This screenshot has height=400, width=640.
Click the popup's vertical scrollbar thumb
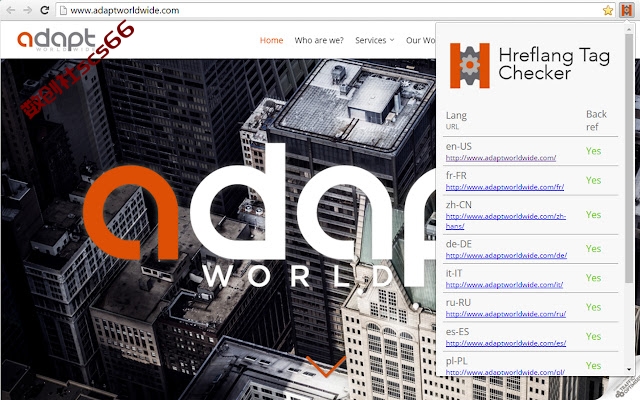(629, 157)
